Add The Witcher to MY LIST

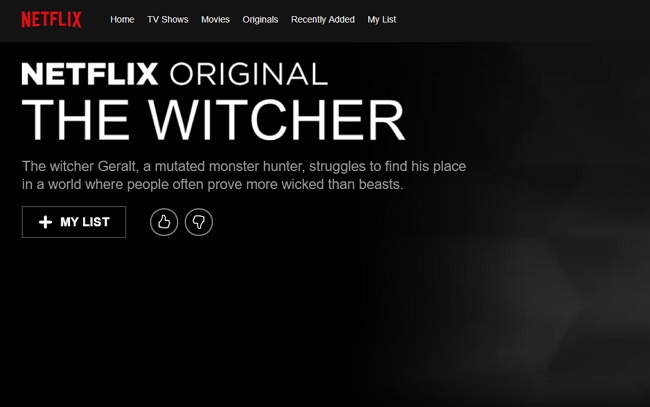coord(74,222)
